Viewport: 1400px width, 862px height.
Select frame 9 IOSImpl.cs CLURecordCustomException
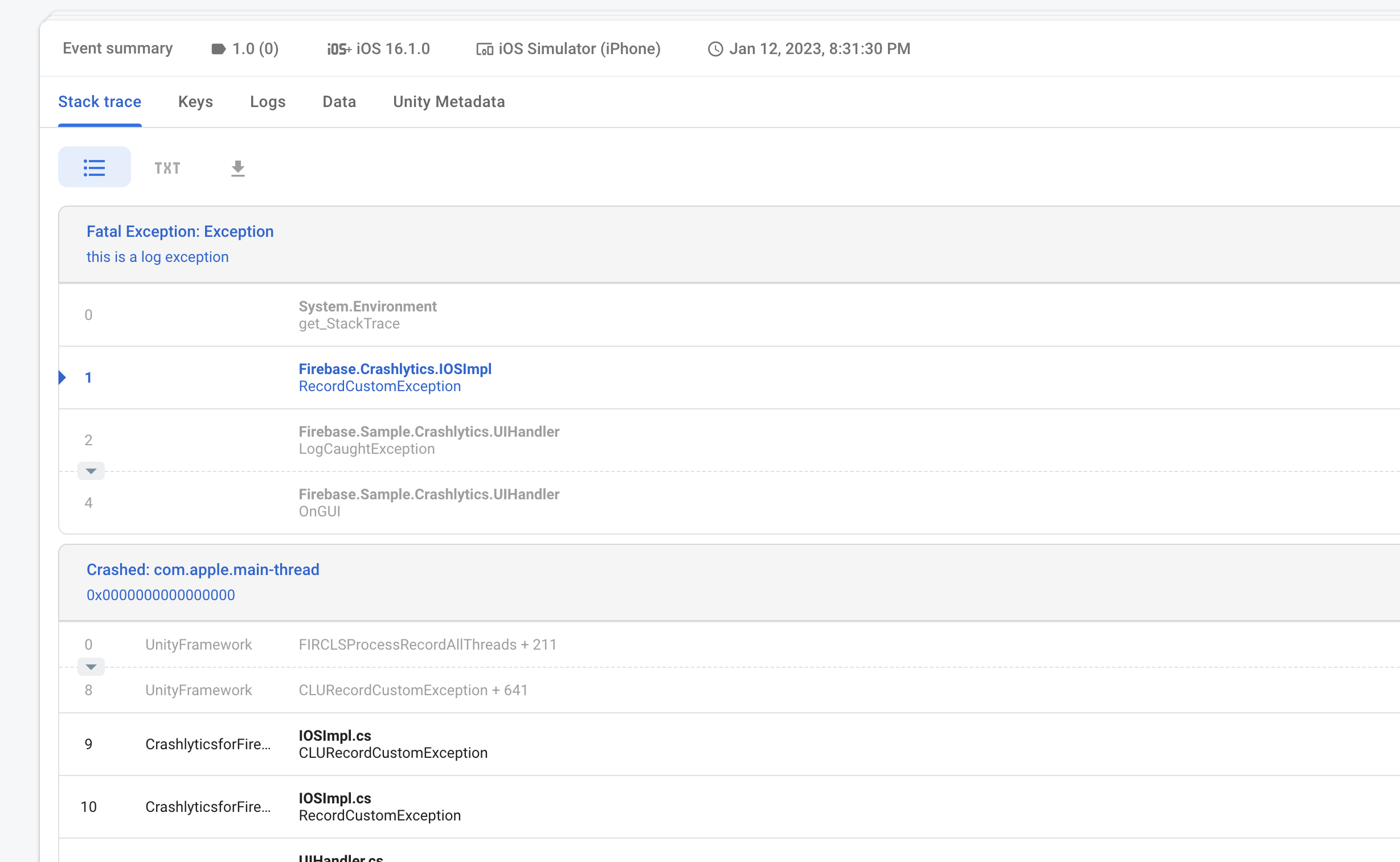tap(392, 744)
